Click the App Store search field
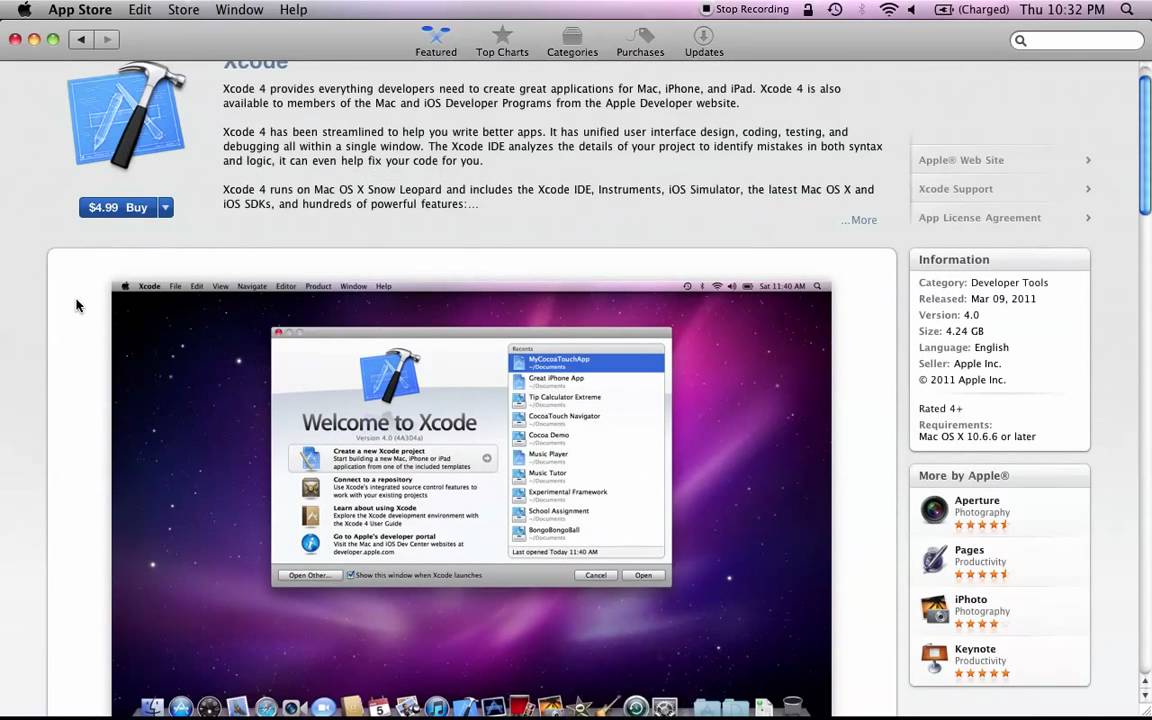1152x720 pixels. pos(1076,40)
